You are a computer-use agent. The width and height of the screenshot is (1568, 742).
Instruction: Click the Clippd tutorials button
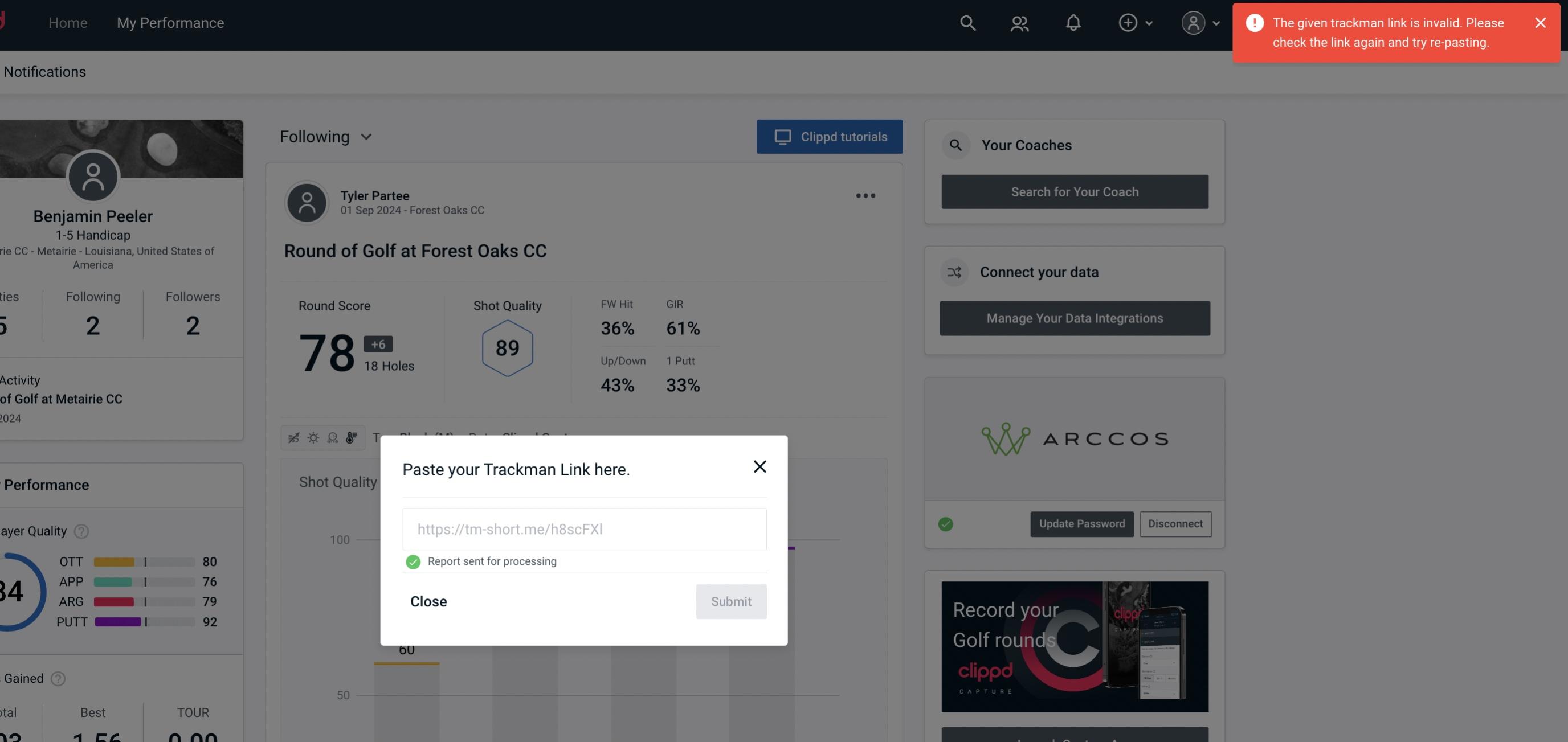[x=830, y=136]
